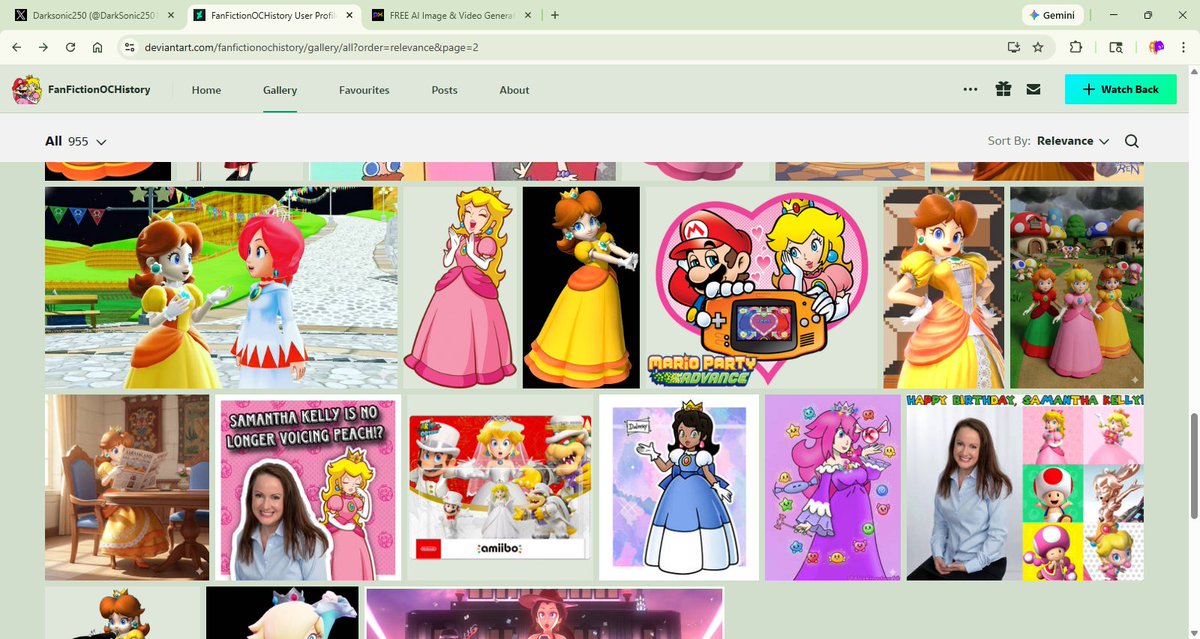The width and height of the screenshot is (1200, 639).
Task: Click the Watch Back button
Action: [x=1120, y=89]
